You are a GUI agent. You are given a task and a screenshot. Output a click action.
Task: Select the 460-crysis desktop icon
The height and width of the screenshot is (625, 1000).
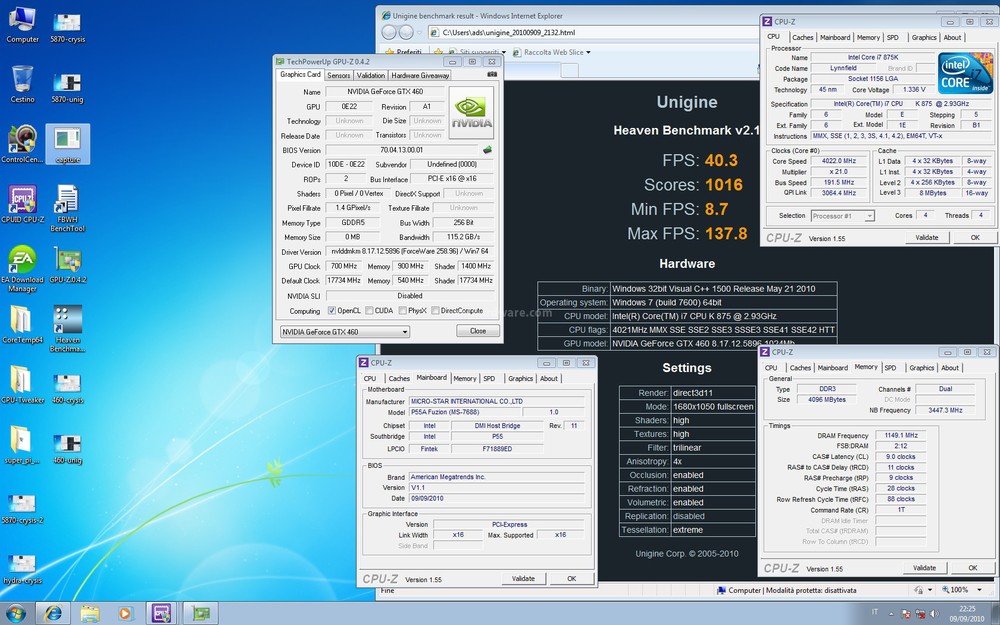click(x=68, y=389)
